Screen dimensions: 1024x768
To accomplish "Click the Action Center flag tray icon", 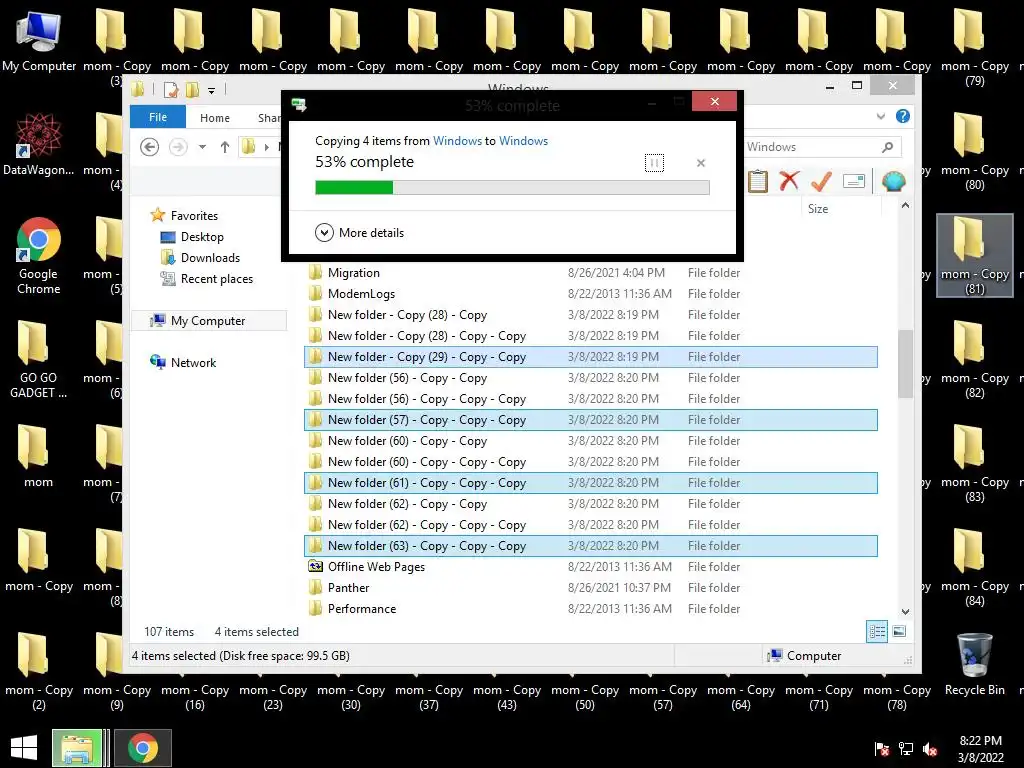I will [882, 749].
